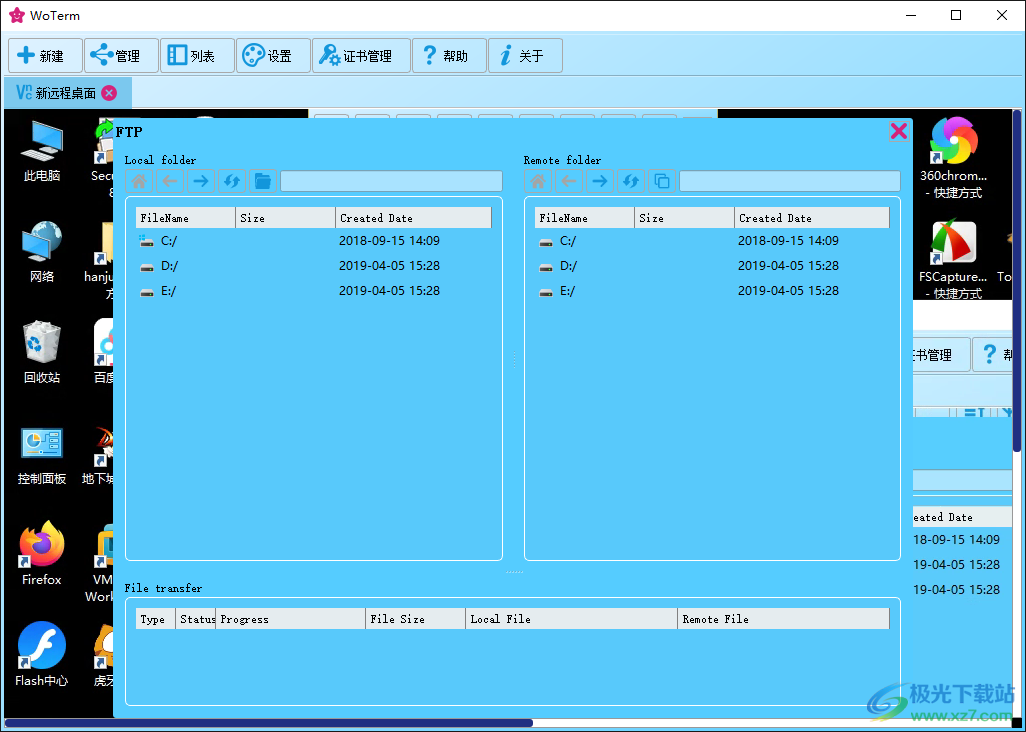Open 设置 settings from the toolbar
The width and height of the screenshot is (1026, 732).
coord(273,56)
